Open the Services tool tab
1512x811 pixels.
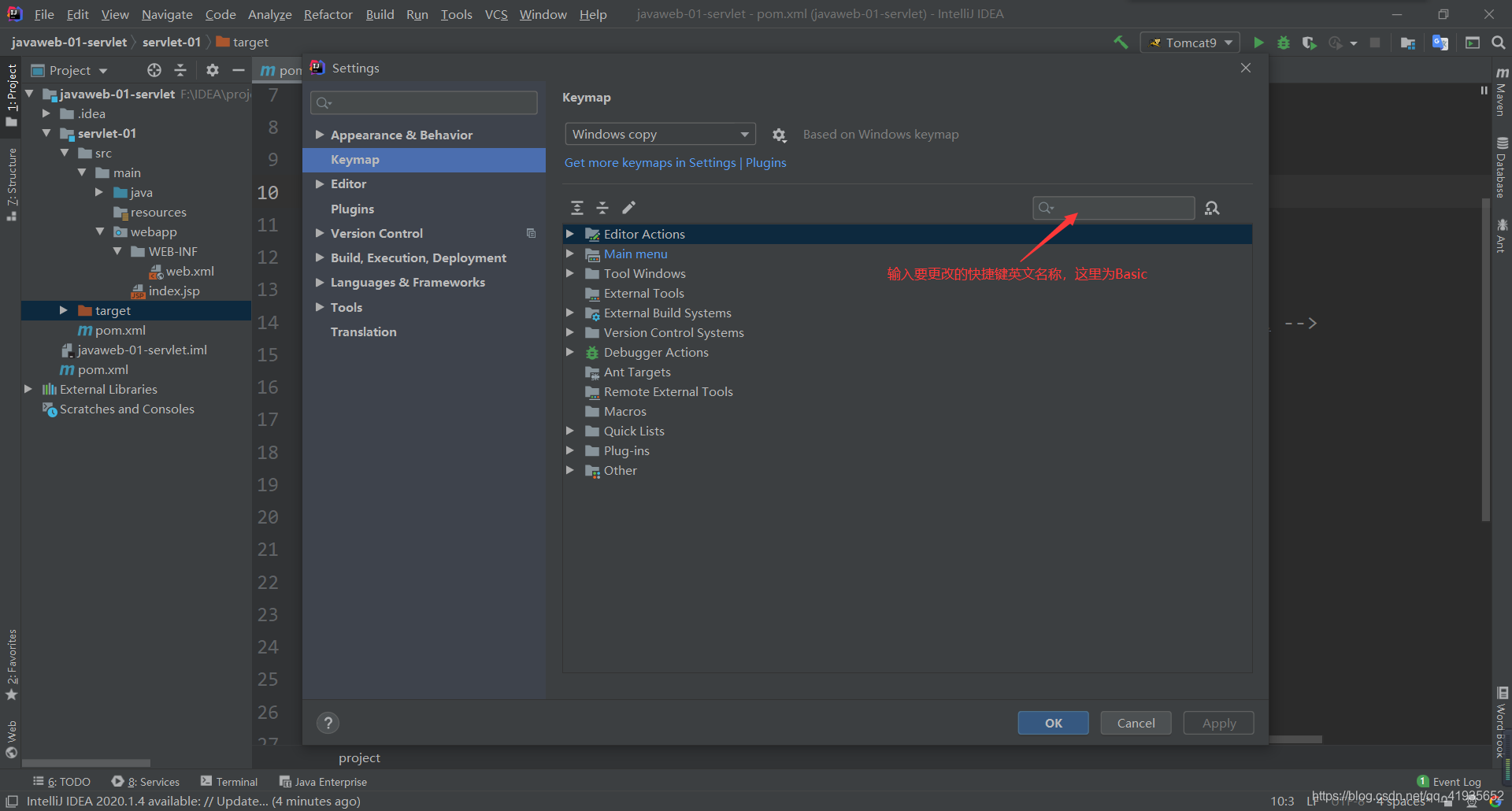click(146, 782)
